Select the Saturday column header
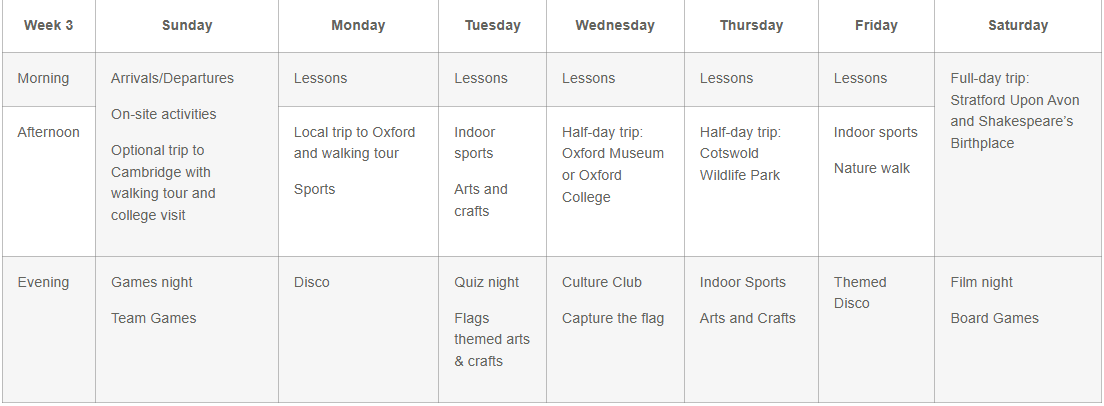The width and height of the screenshot is (1104, 406). point(1017,26)
